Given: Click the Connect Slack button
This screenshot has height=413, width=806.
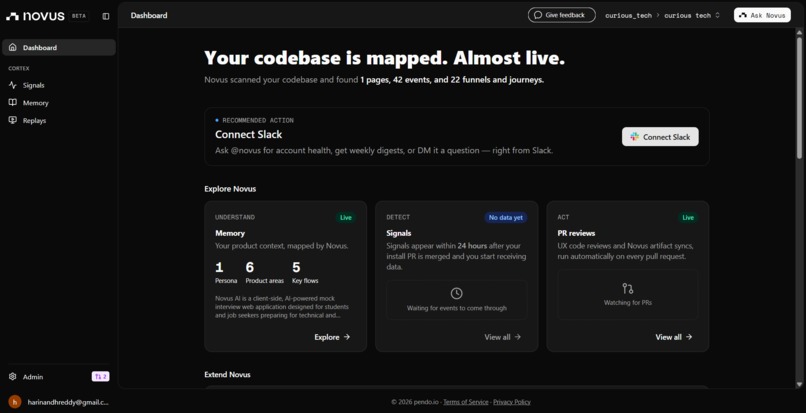Looking at the screenshot, I should click(x=660, y=137).
